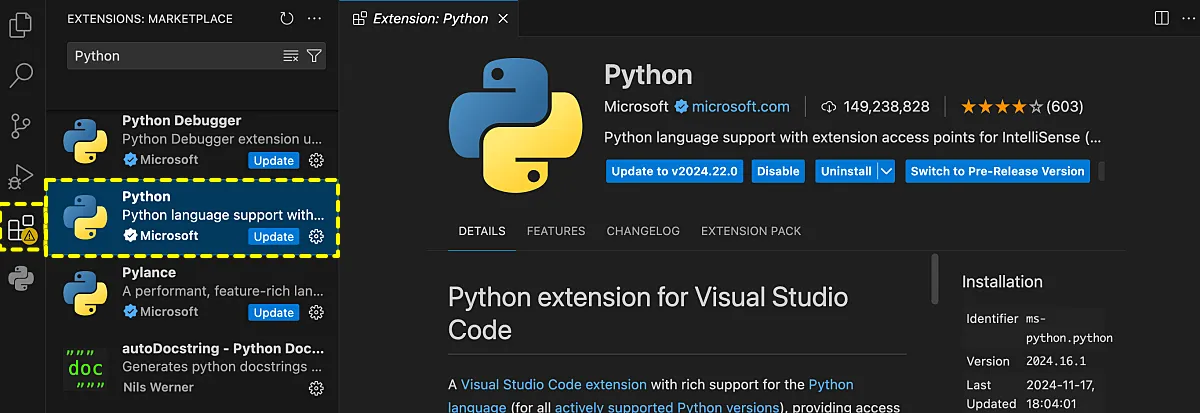This screenshot has height=413, width=1200.
Task: Split the editor to the right
Action: click(1161, 18)
